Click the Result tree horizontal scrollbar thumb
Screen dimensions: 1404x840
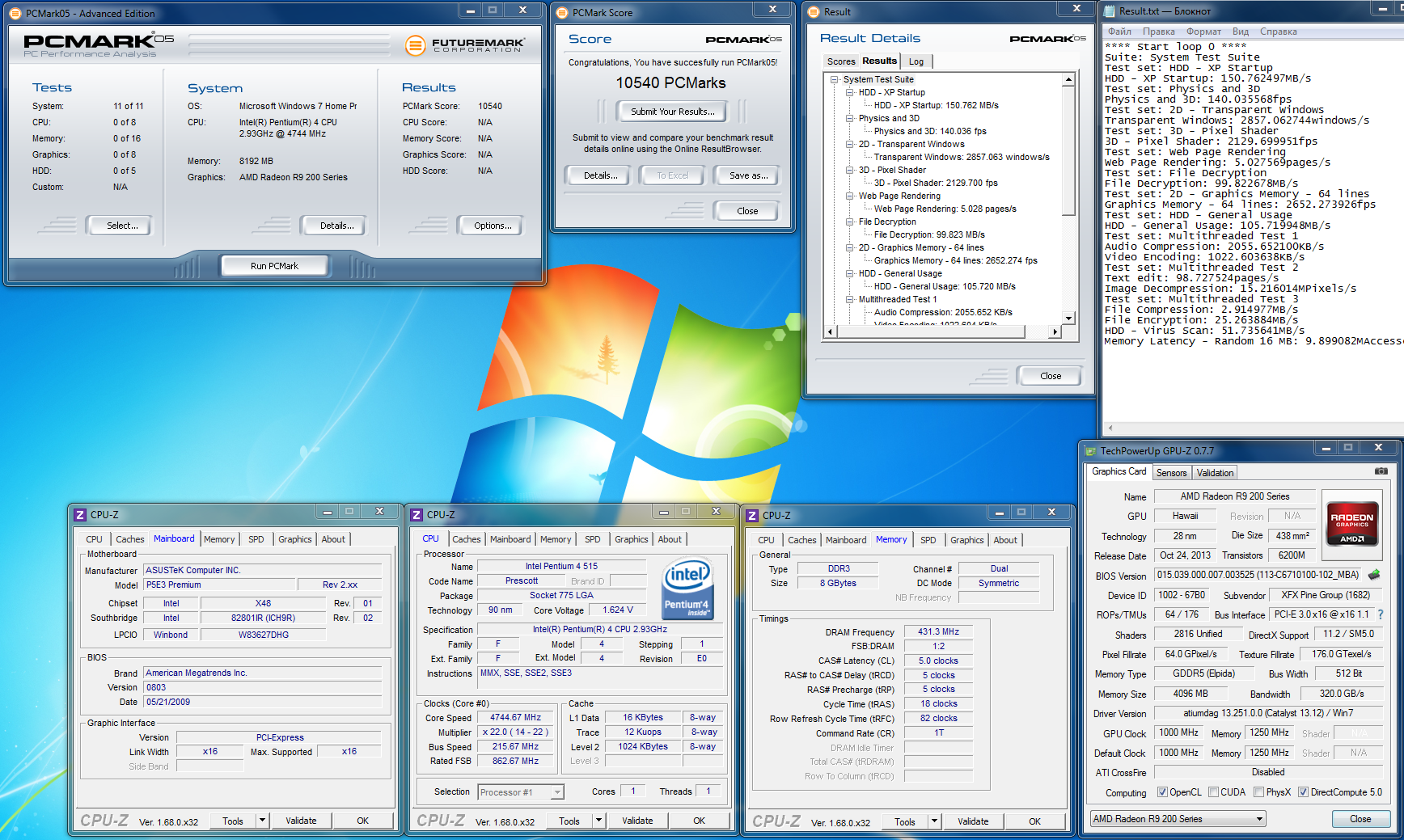(x=930, y=331)
